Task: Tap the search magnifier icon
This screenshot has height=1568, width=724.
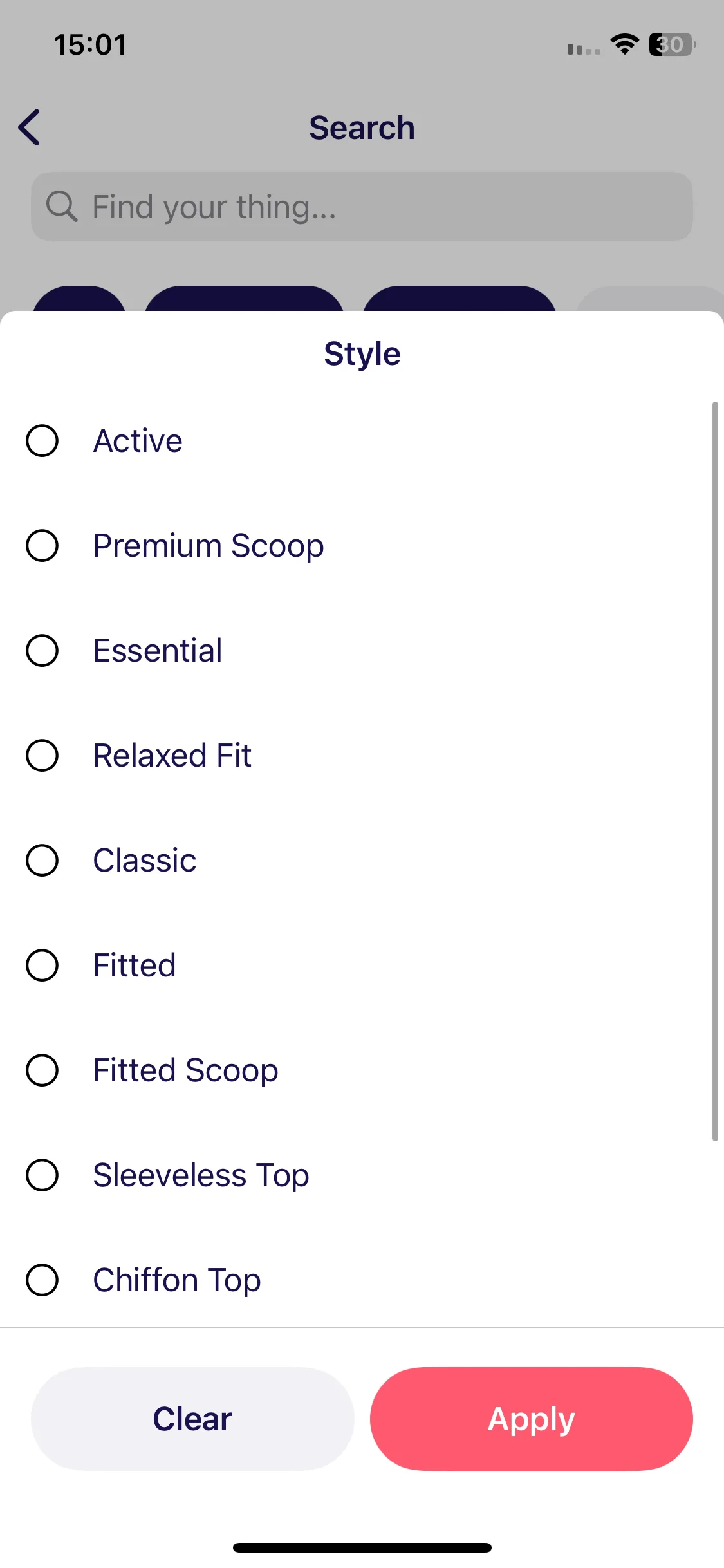Action: (x=62, y=207)
